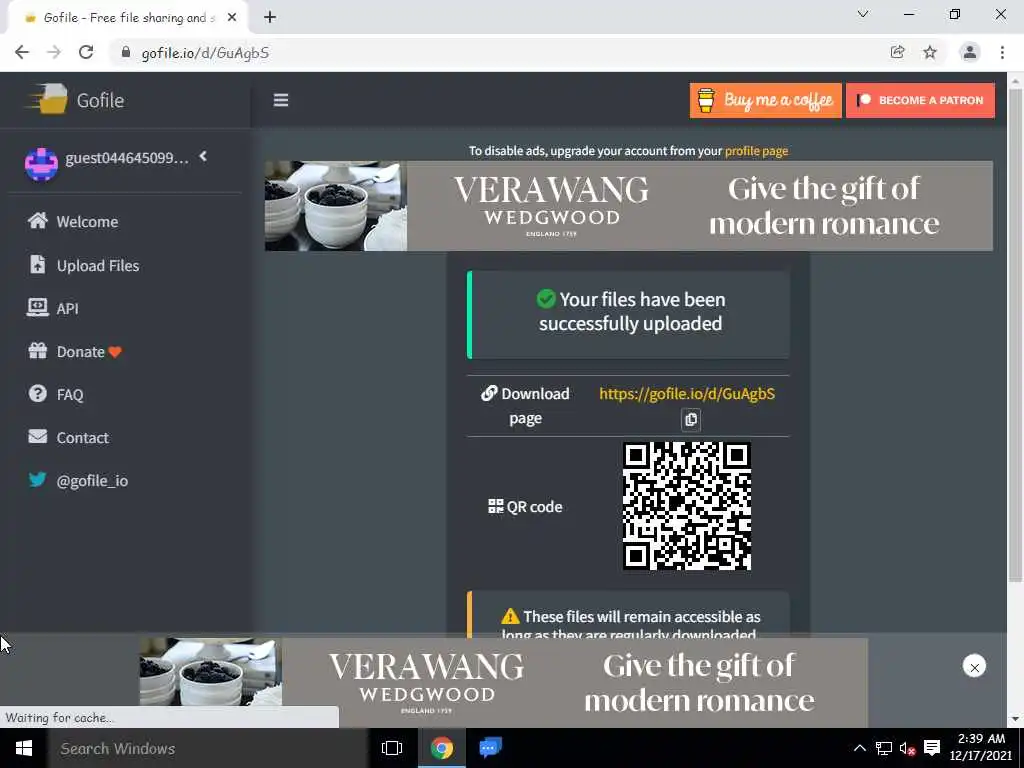Open the Action Center notifications
Screen dimensions: 1024x768
tap(932, 748)
